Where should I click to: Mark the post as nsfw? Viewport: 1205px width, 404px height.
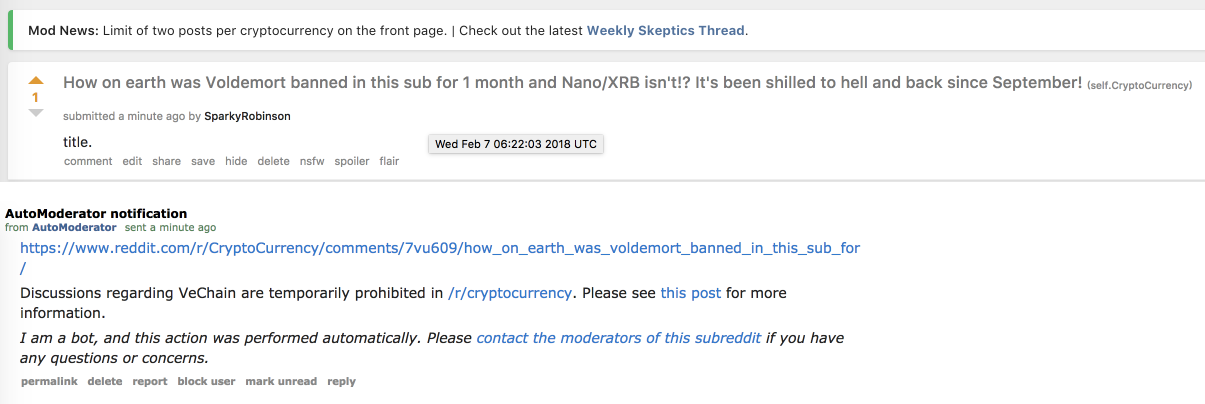tap(311, 161)
